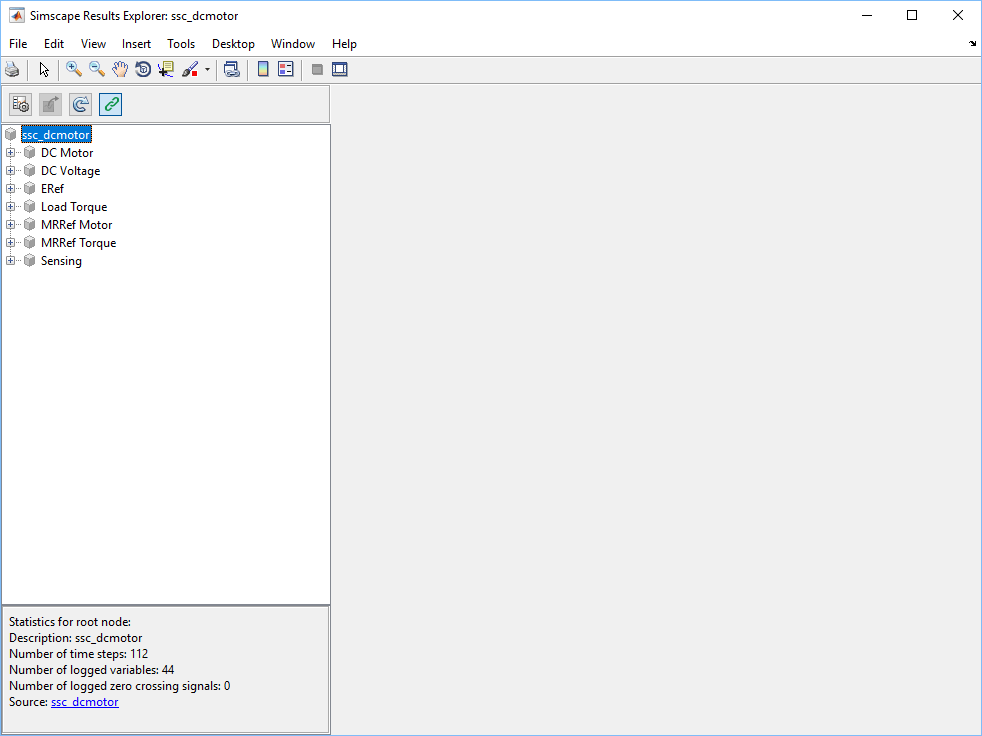Maximize the Simscape Results Explorer window
The image size is (982, 736).
coord(912,16)
